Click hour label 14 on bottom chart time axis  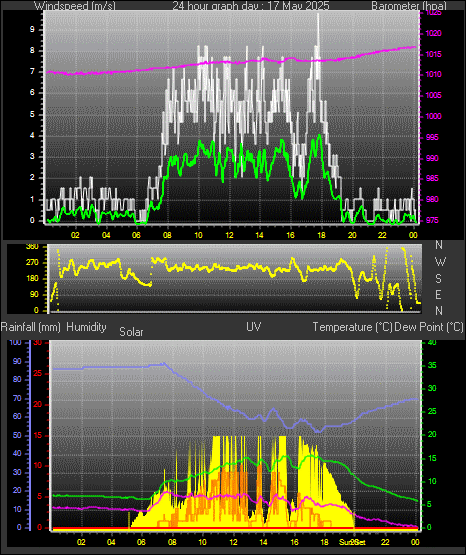point(264,542)
